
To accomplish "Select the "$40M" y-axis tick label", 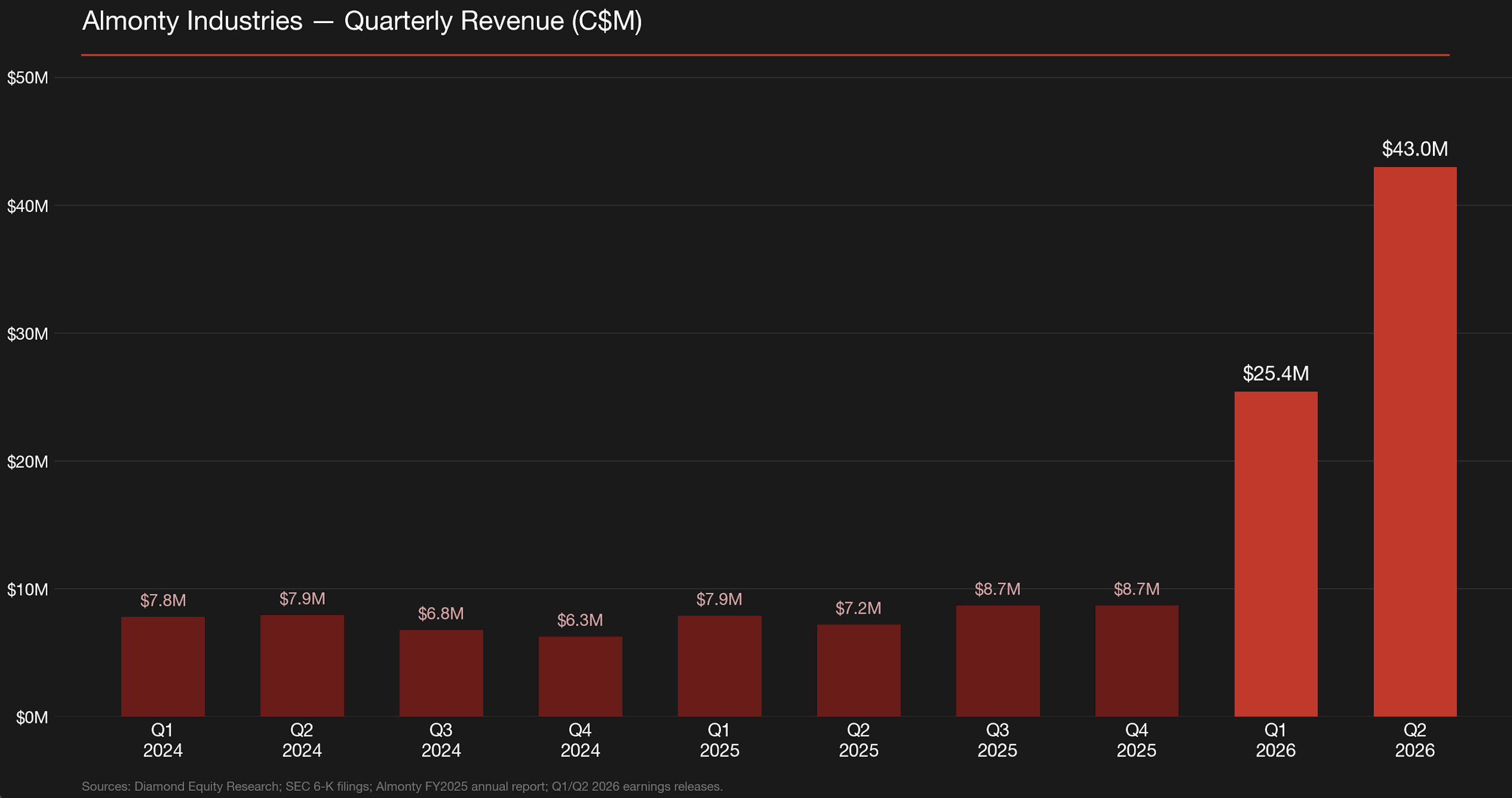I will click(27, 206).
